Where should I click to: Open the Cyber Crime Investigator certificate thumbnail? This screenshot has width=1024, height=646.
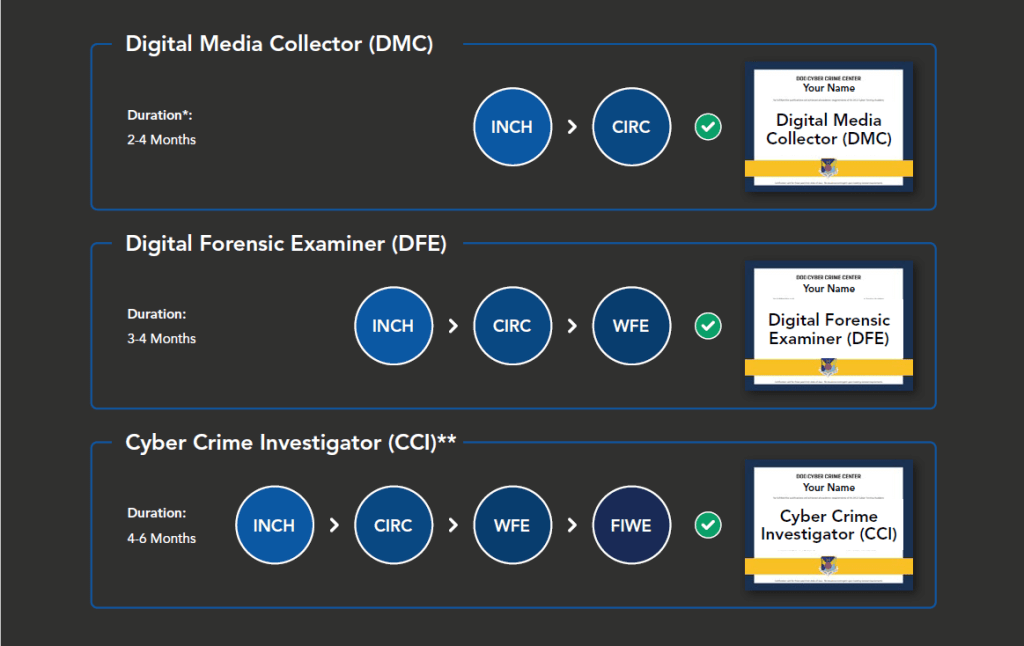[x=828, y=525]
